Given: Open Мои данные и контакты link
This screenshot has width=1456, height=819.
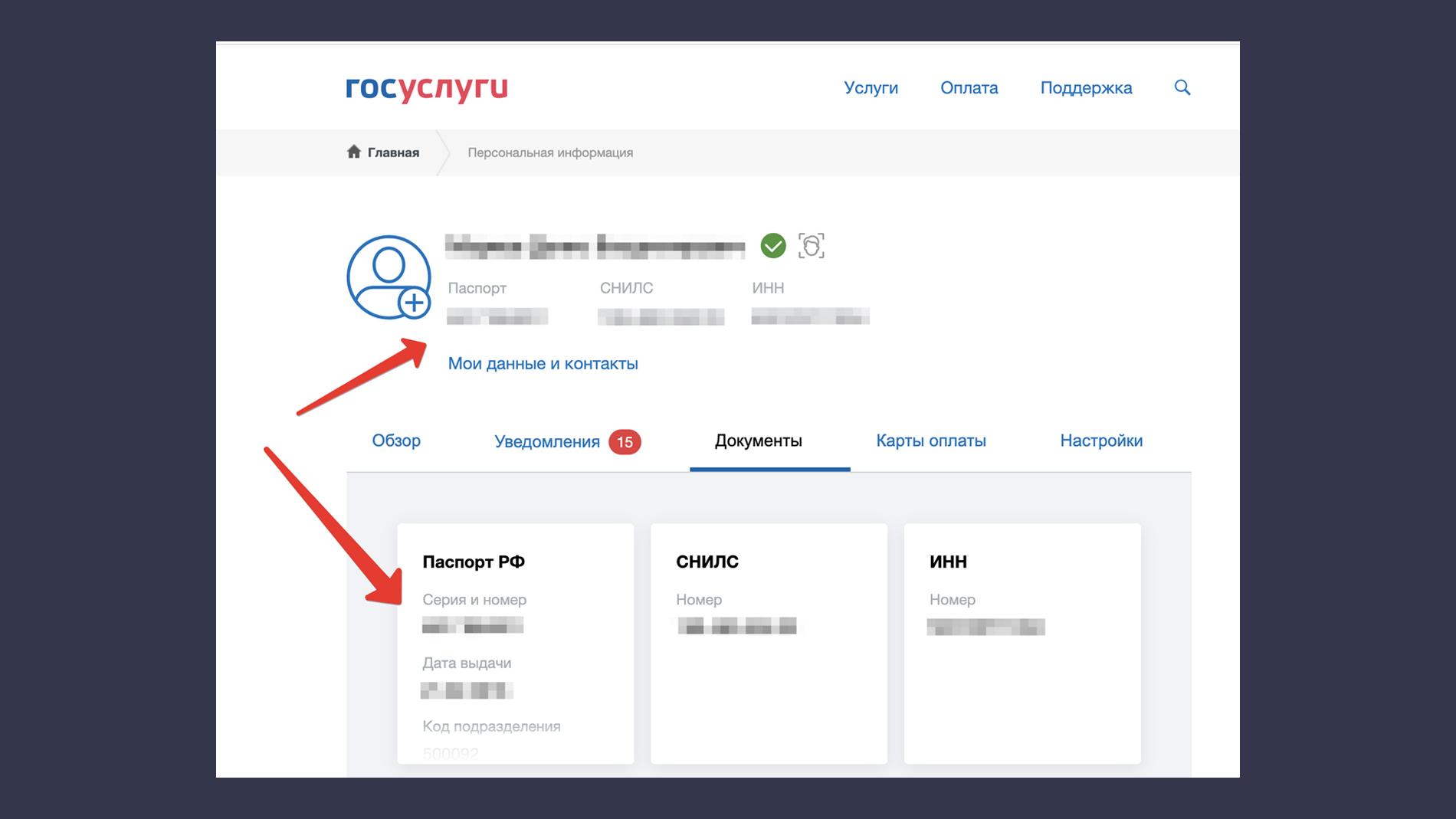Looking at the screenshot, I should tap(543, 364).
